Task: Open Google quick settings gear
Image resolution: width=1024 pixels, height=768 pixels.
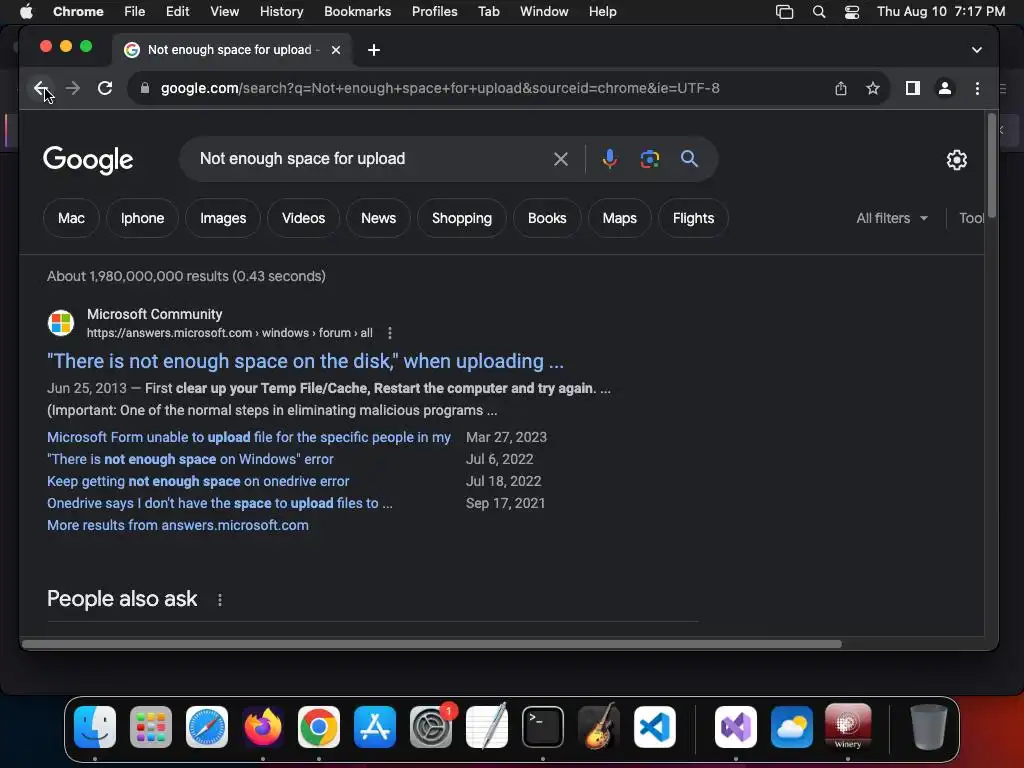Action: pyautogui.click(x=957, y=160)
